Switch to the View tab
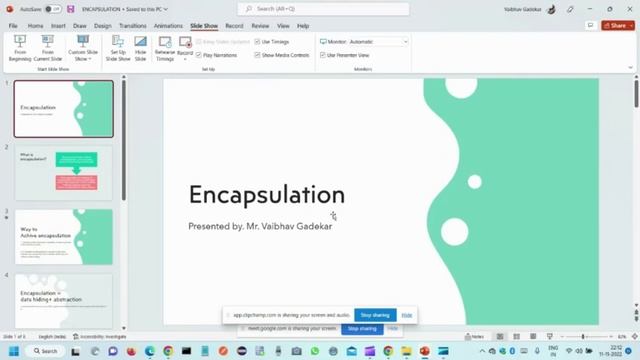The image size is (640, 360). tap(283, 26)
